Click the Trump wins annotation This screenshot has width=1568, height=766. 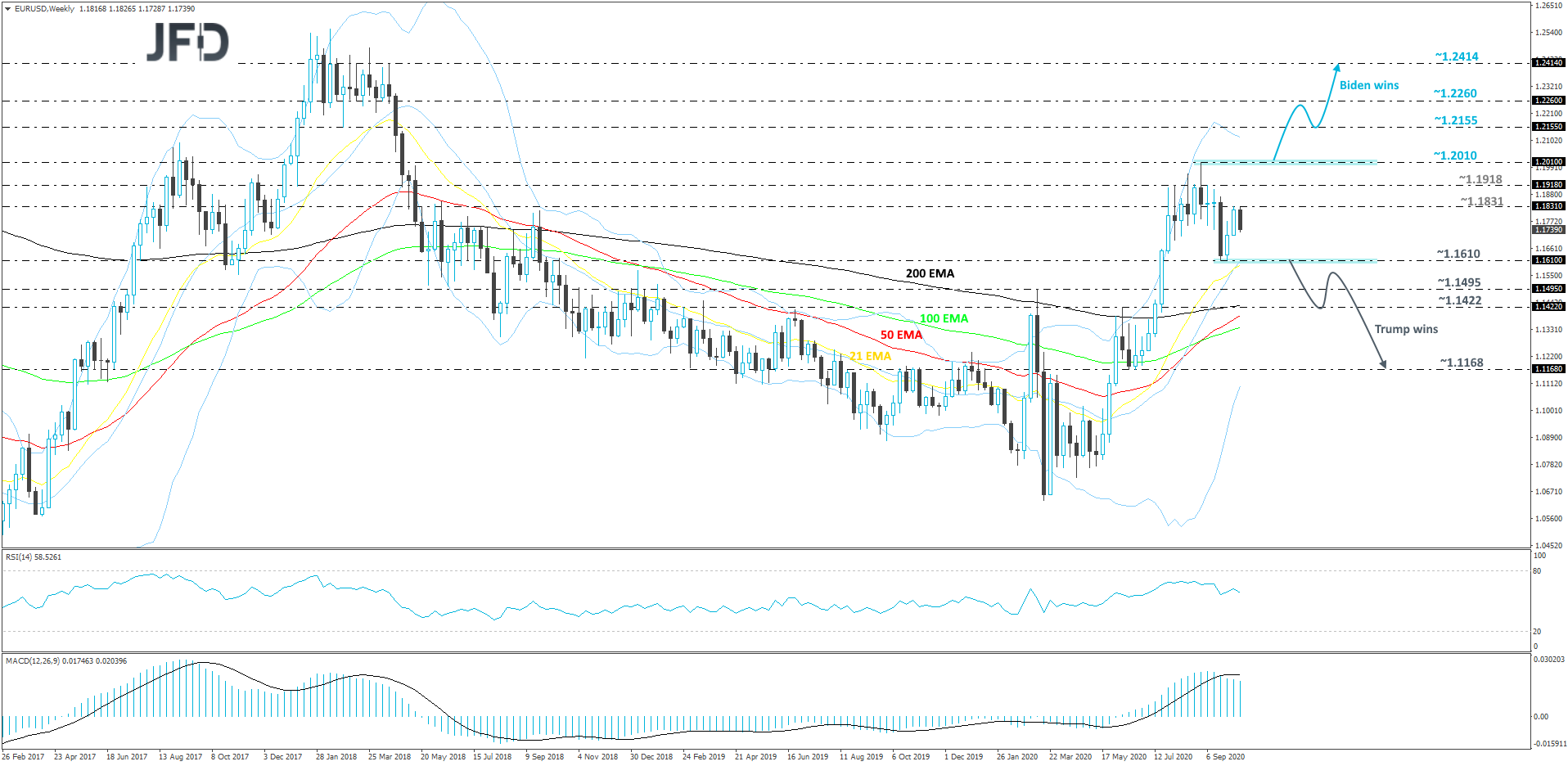point(1406,329)
